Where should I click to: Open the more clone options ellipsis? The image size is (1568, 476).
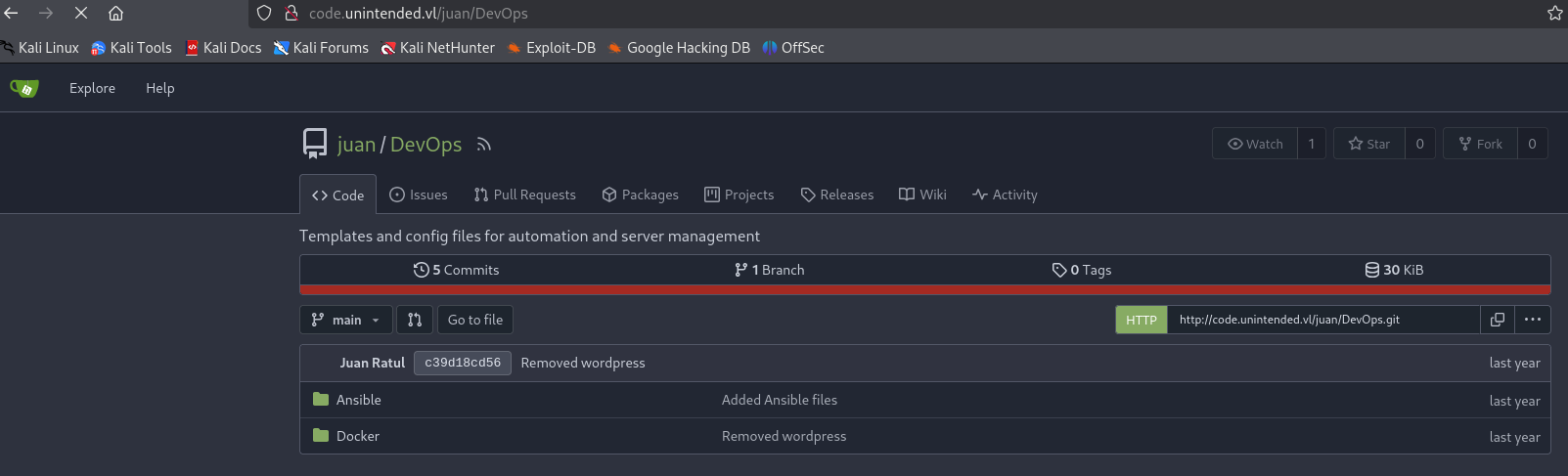coord(1533,320)
